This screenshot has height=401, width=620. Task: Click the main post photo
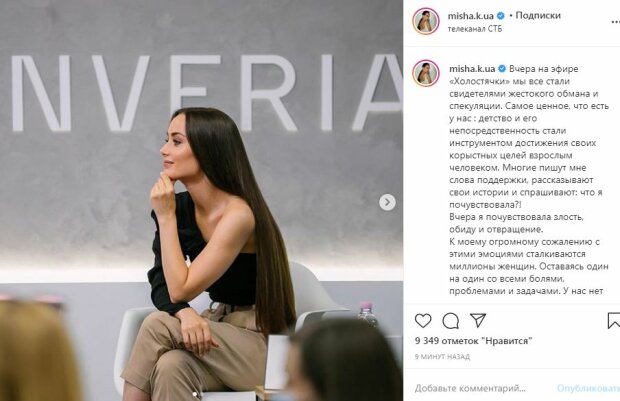click(x=201, y=200)
